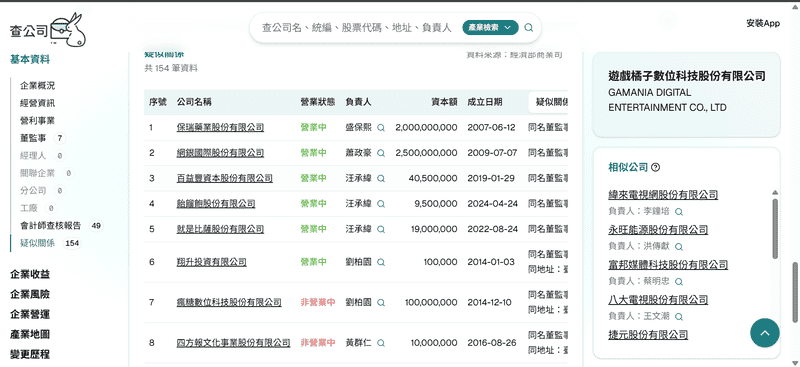Click the 成立日期 column header
The width and height of the screenshot is (800, 367).
[485, 102]
